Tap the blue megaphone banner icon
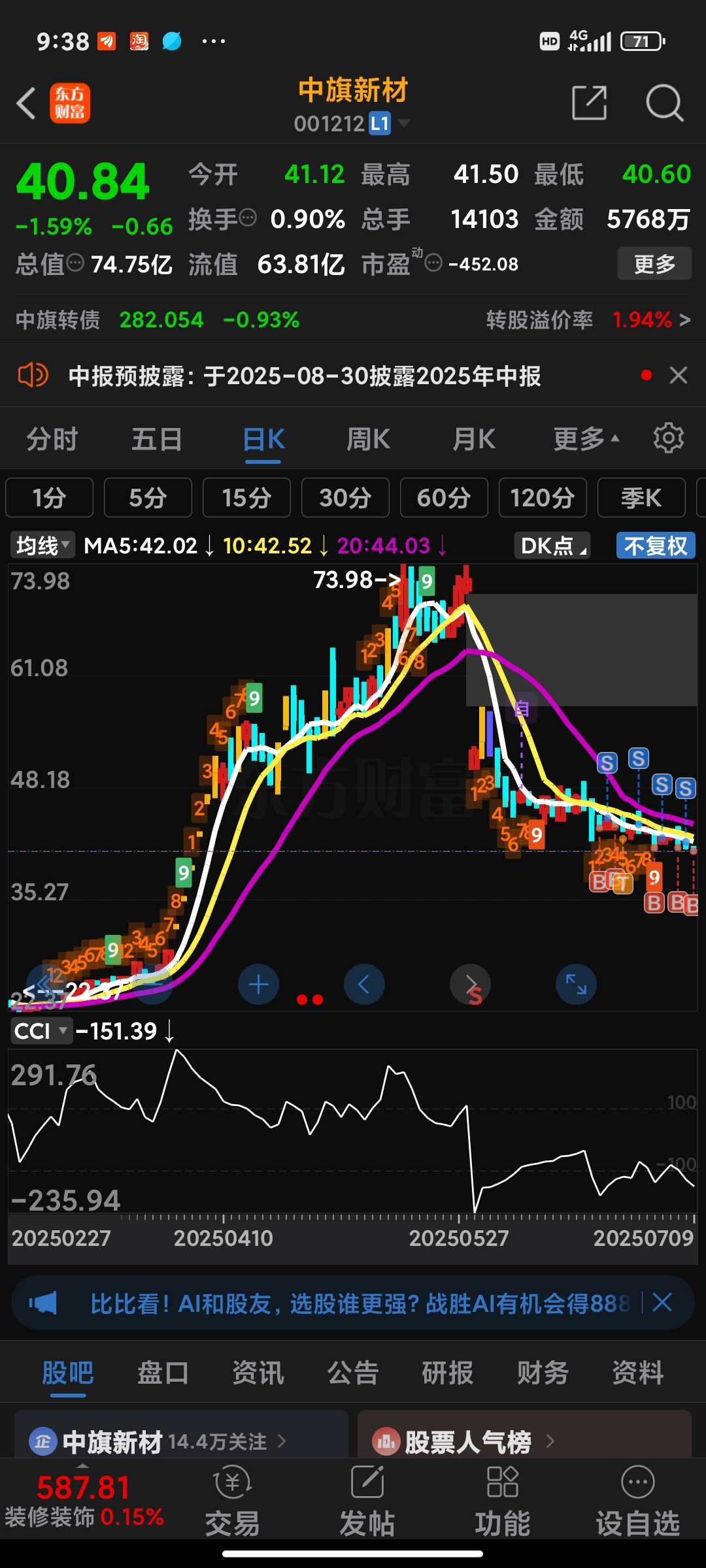Viewport: 706px width, 1568px height. (43, 1303)
